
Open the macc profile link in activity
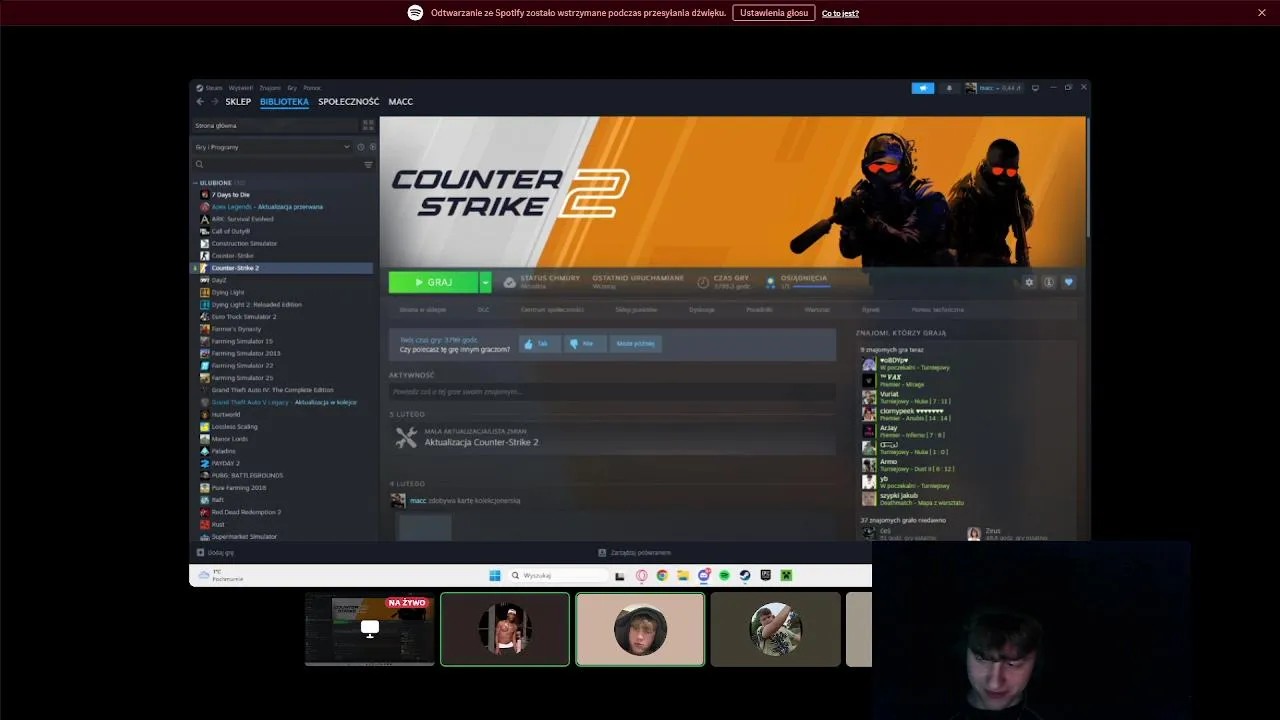(418, 501)
